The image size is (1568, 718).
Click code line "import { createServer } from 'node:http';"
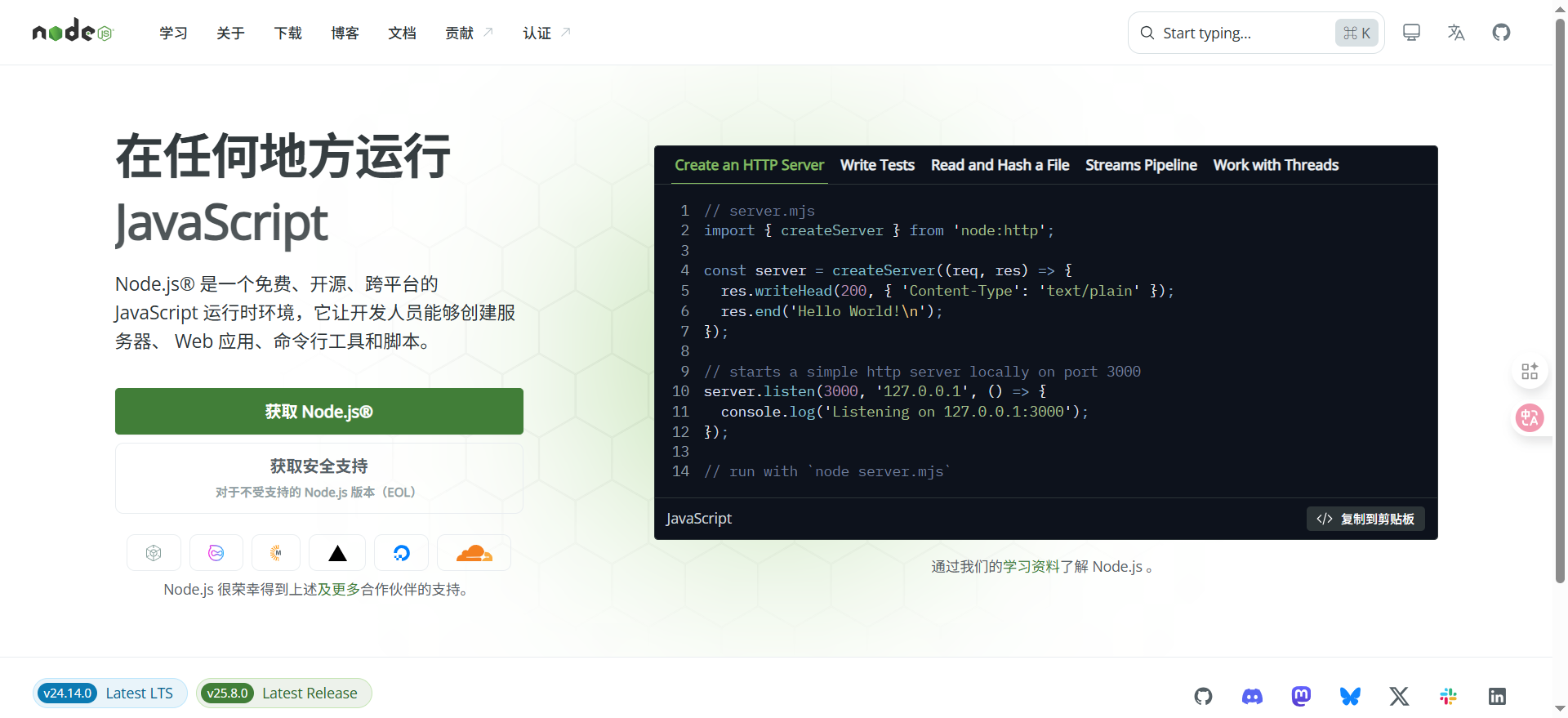(x=879, y=230)
